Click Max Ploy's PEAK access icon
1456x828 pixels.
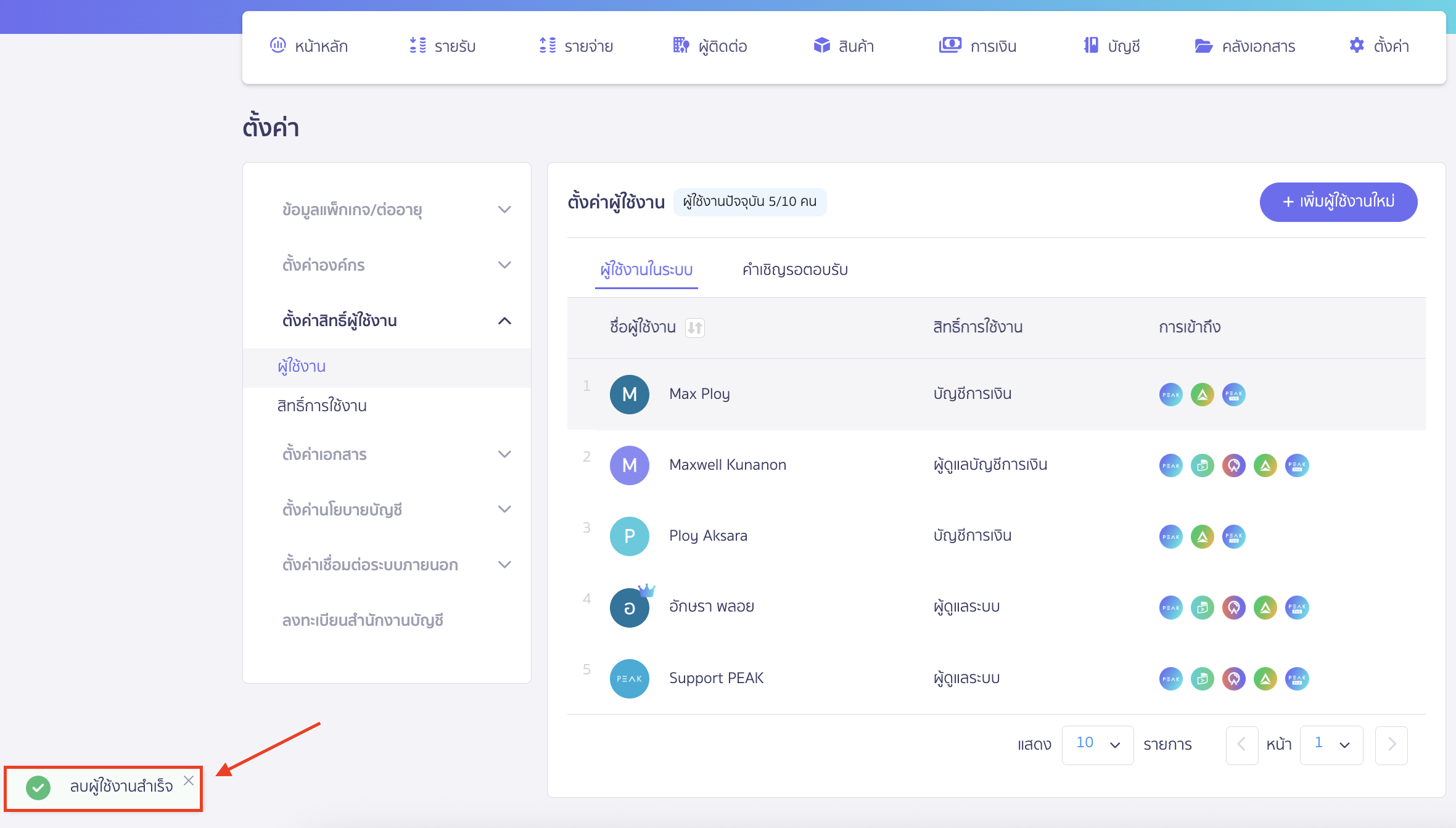tap(1170, 394)
